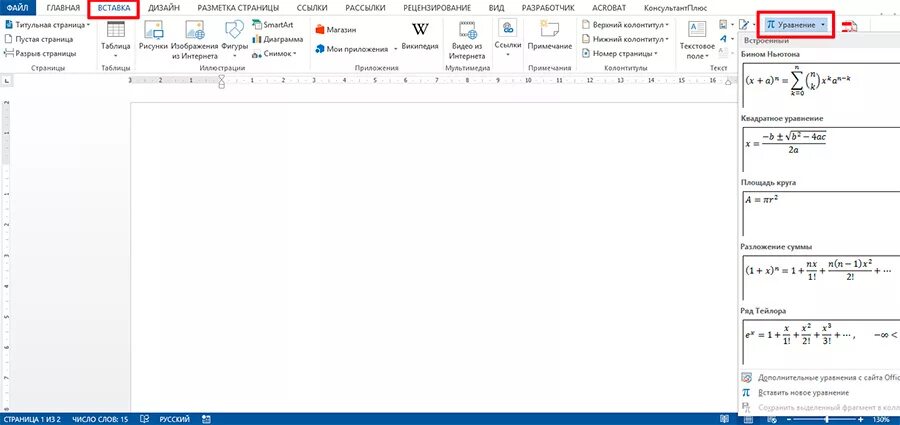Open the Ссылки links dropdown

507,39
